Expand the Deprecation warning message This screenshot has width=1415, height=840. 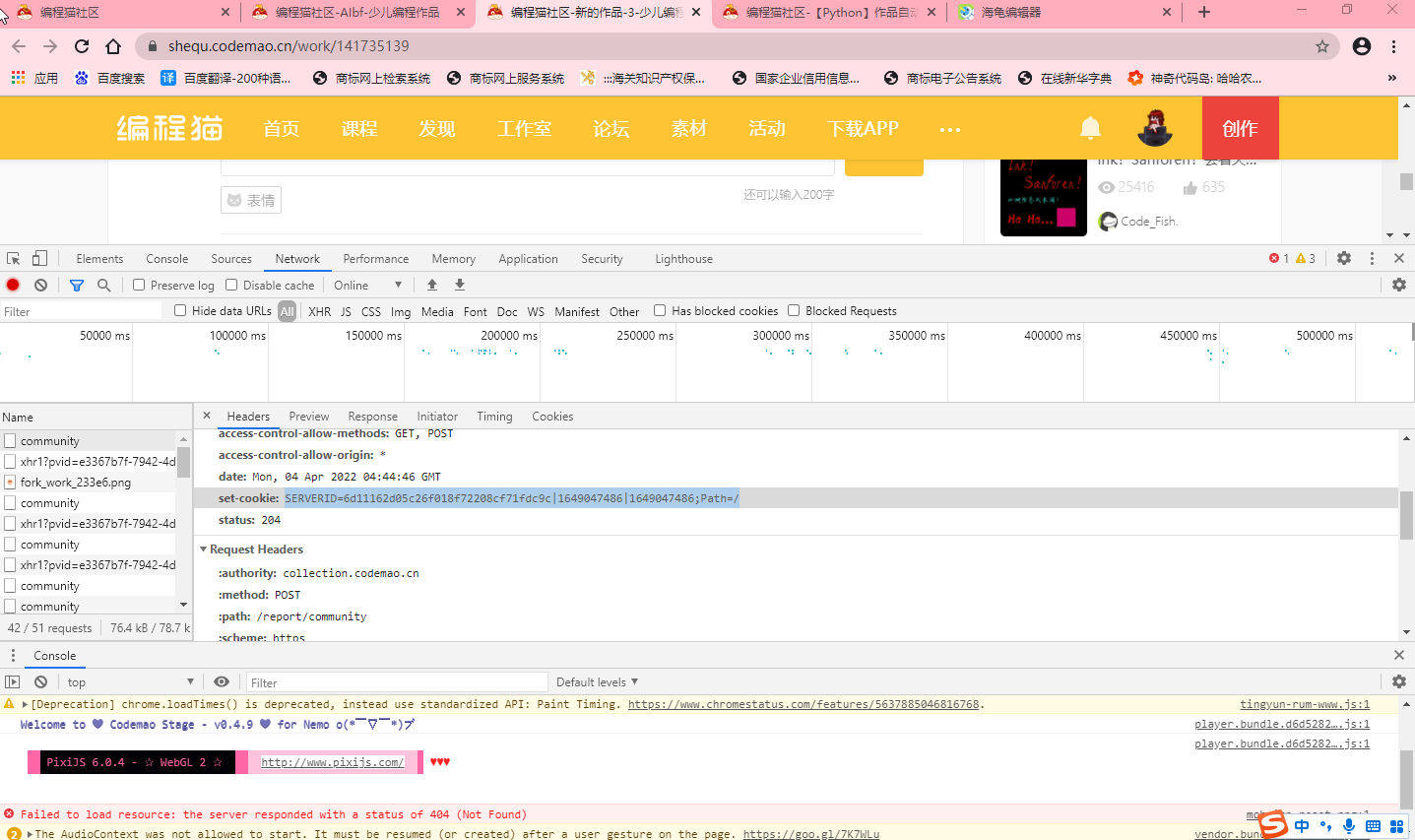[x=26, y=704]
